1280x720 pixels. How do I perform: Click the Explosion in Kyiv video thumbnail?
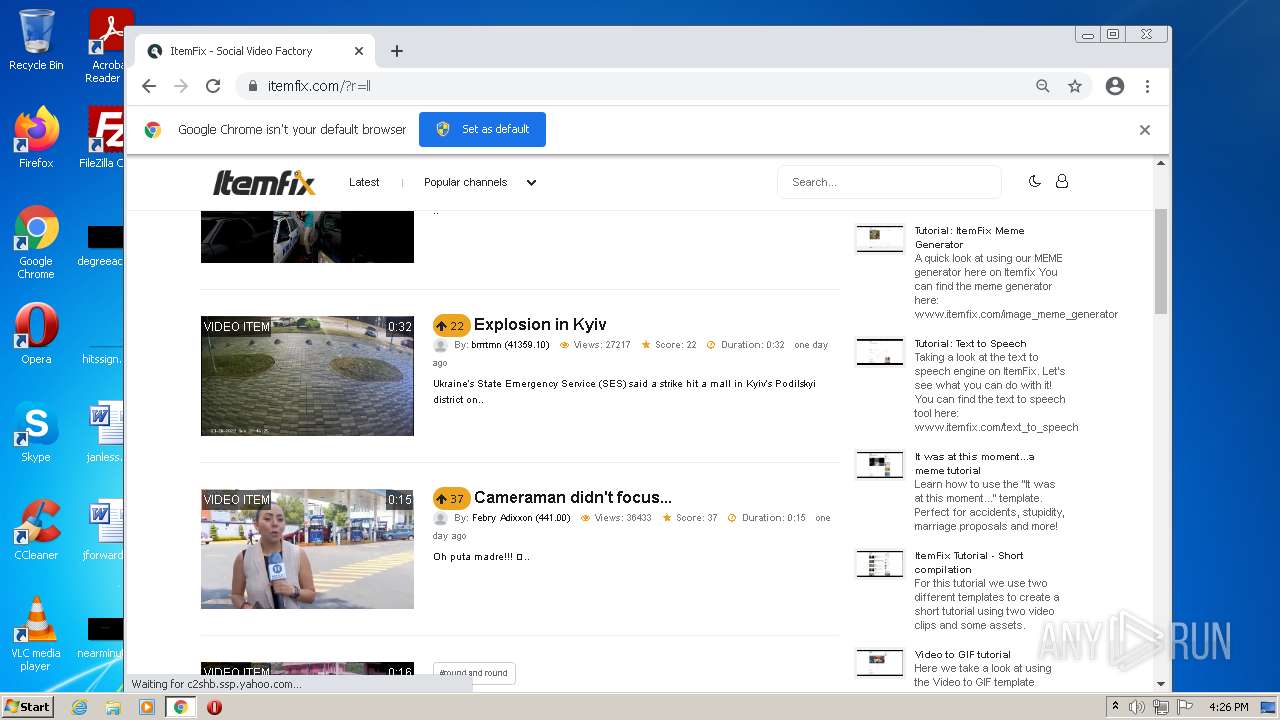pos(307,375)
